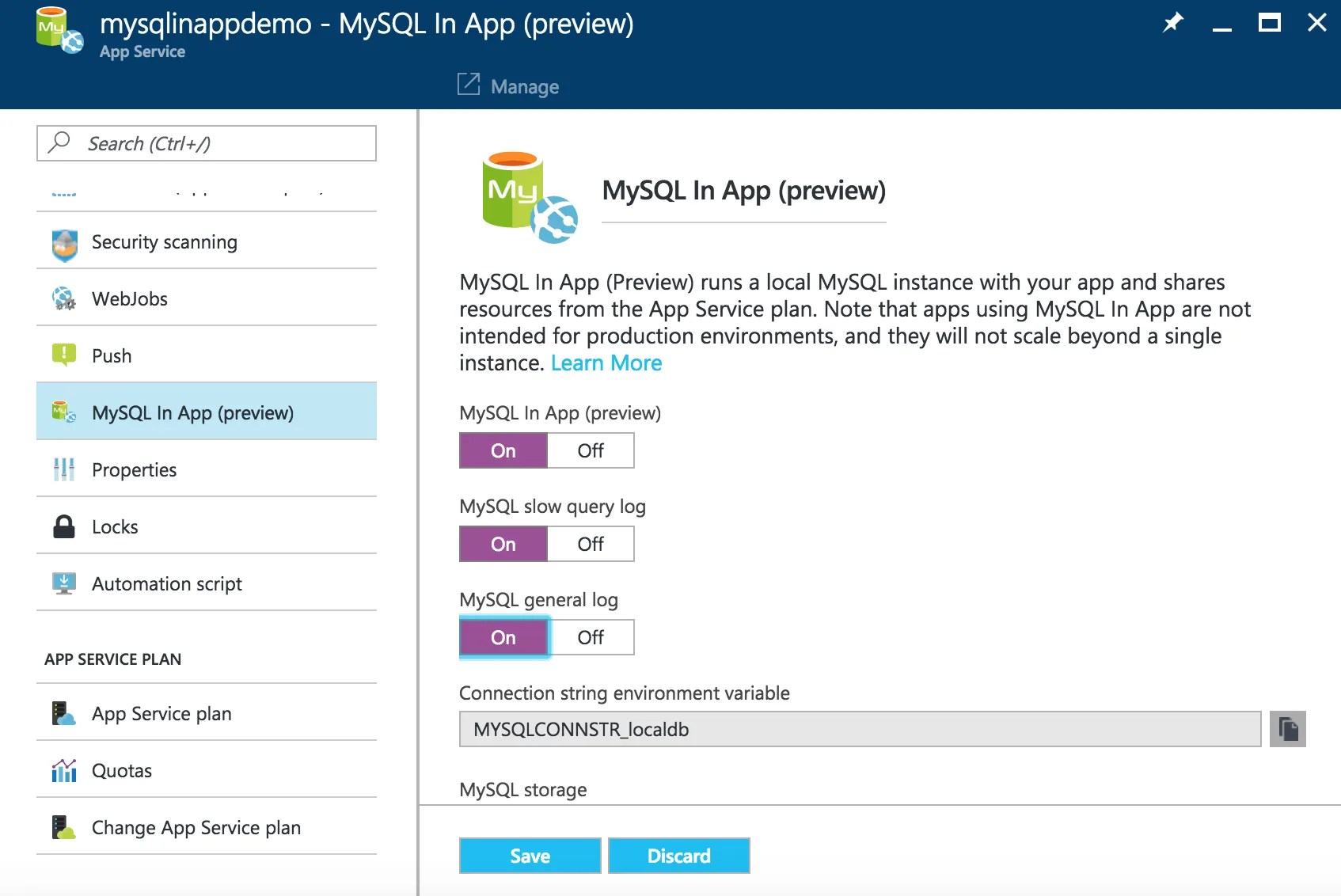Click the Push notification icon

click(64, 355)
